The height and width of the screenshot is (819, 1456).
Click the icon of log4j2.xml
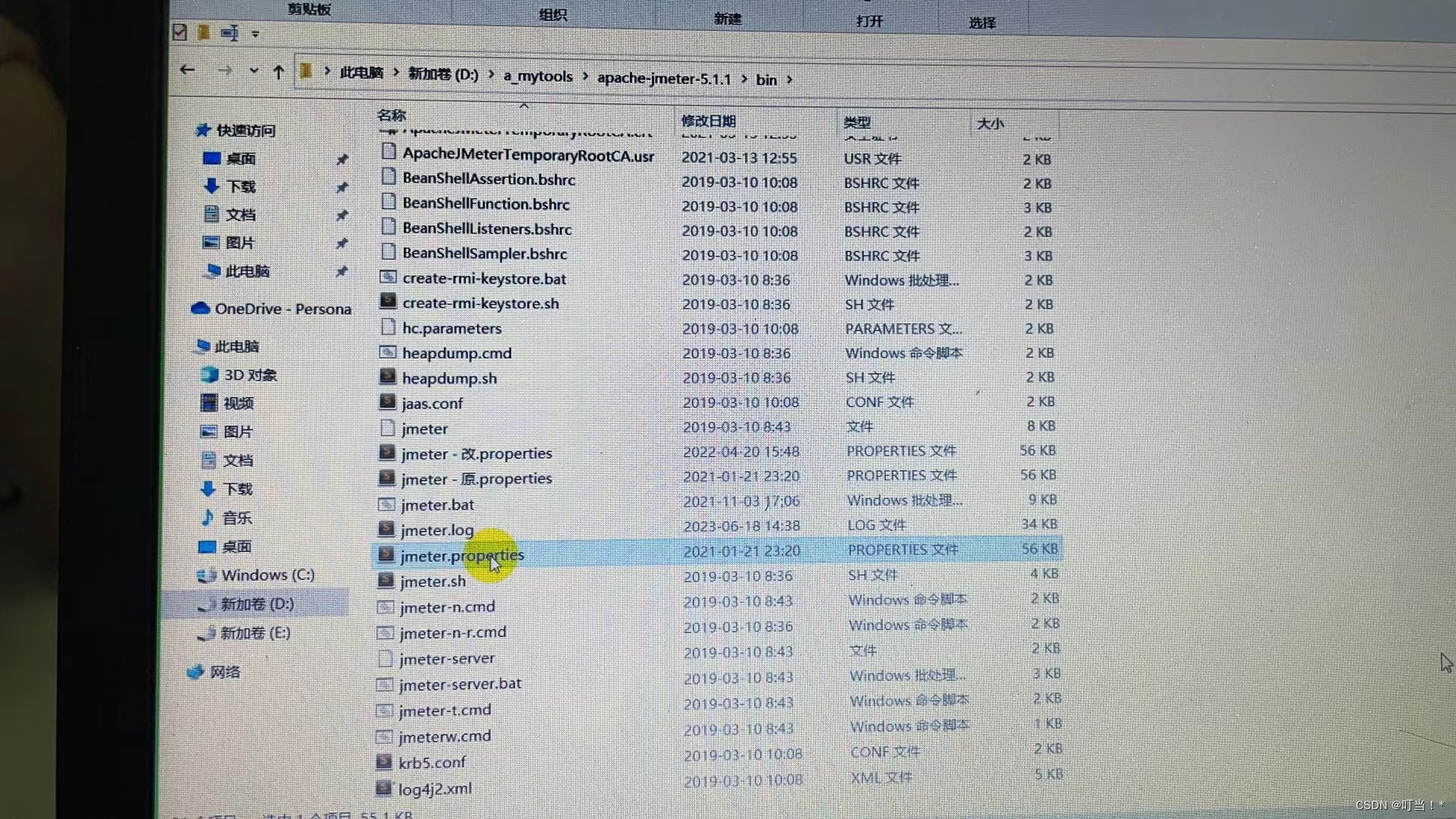pyautogui.click(x=384, y=788)
